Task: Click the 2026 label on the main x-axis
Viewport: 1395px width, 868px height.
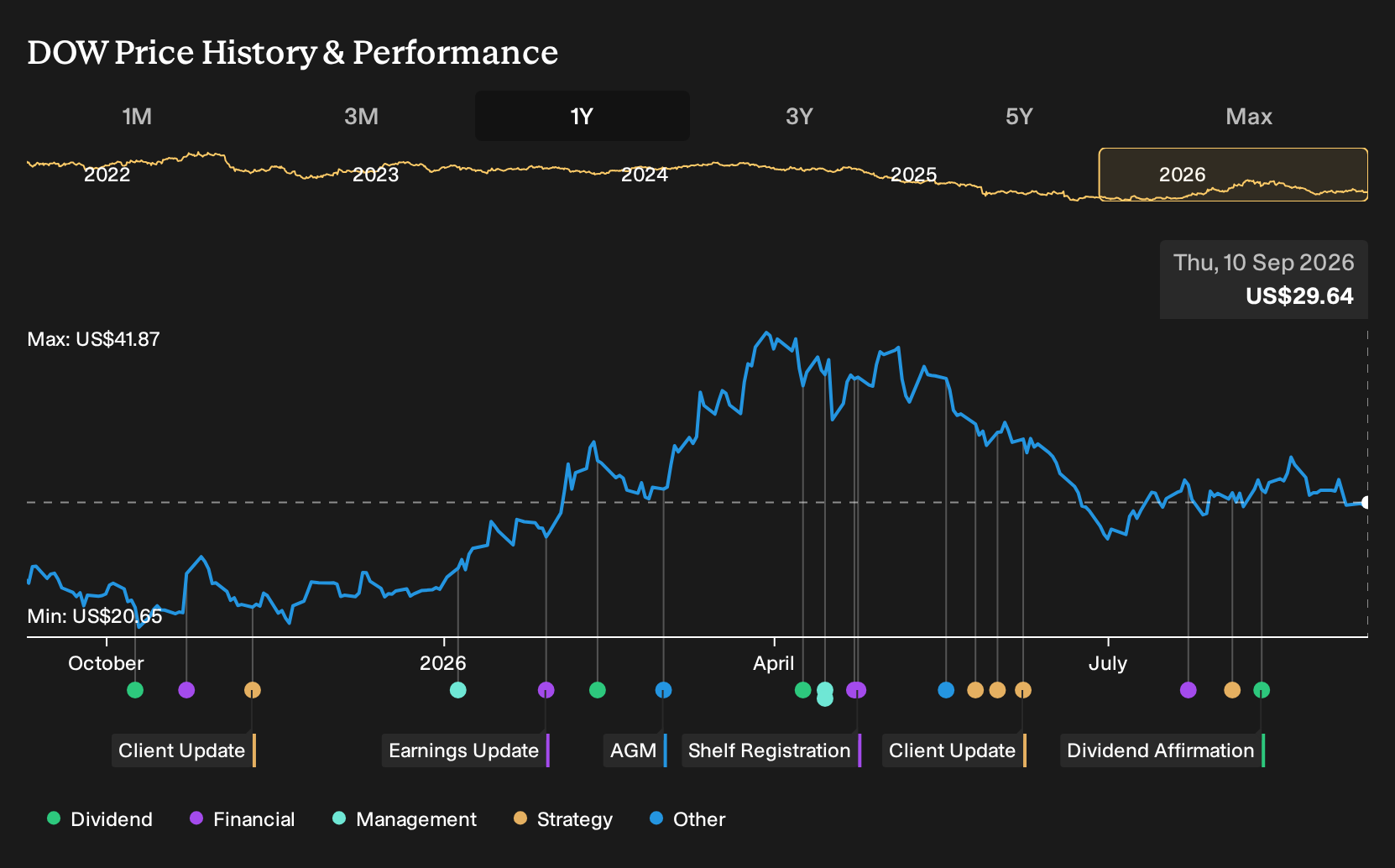Action: click(443, 663)
